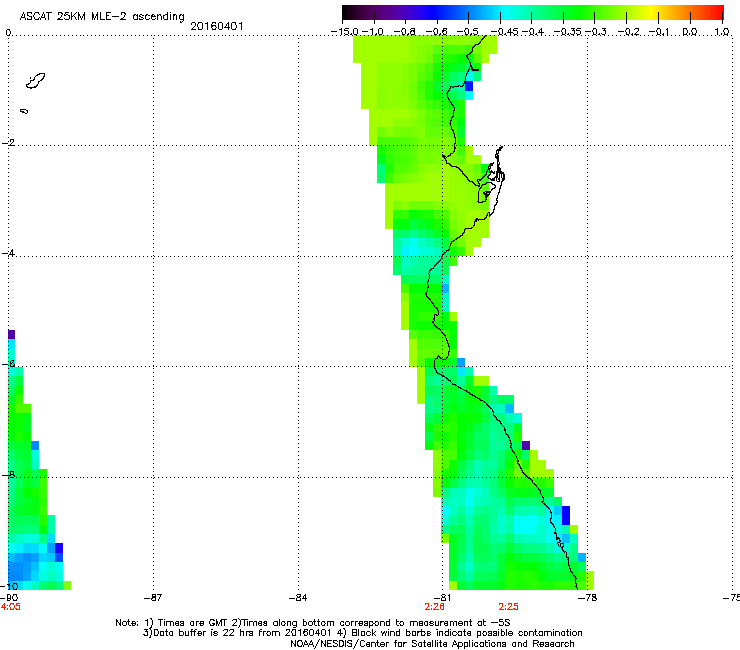Image resolution: width=740 pixels, height=650 pixels.
Task: Click the latitude label -8
Action: coord(8,474)
